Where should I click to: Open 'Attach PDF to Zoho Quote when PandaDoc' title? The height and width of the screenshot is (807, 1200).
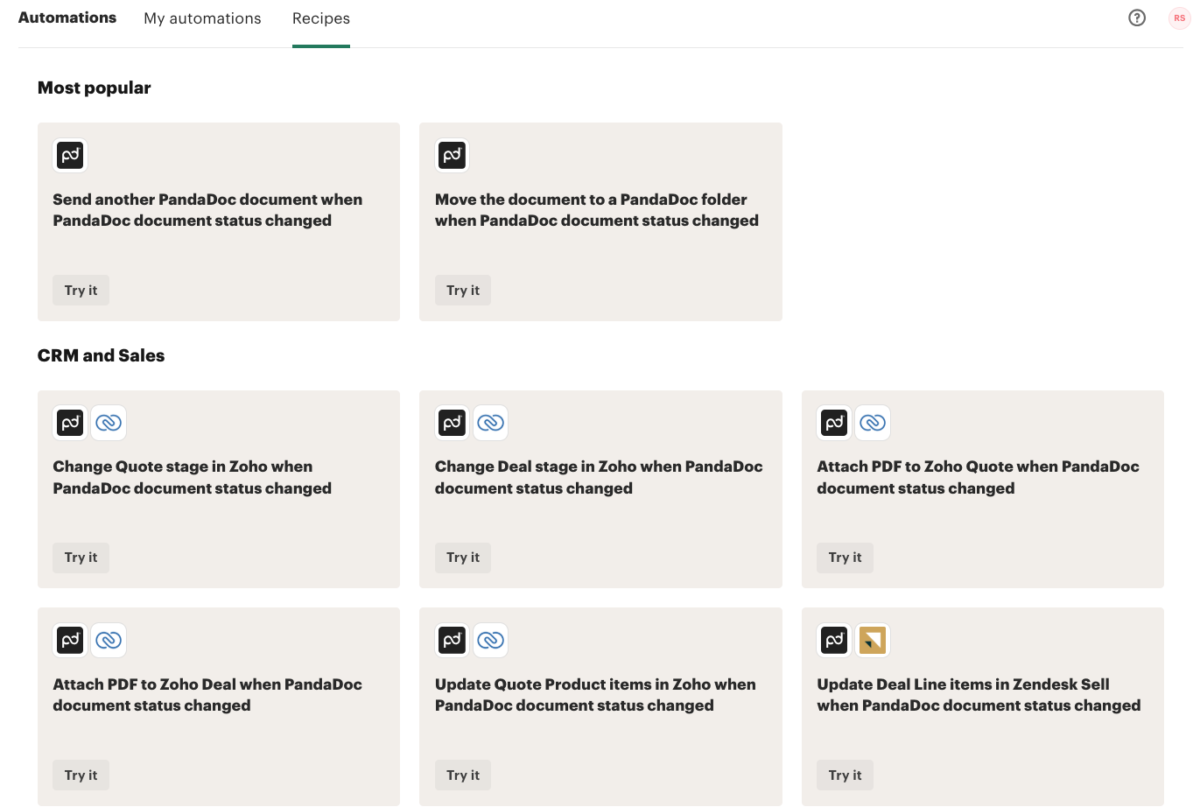(978, 477)
